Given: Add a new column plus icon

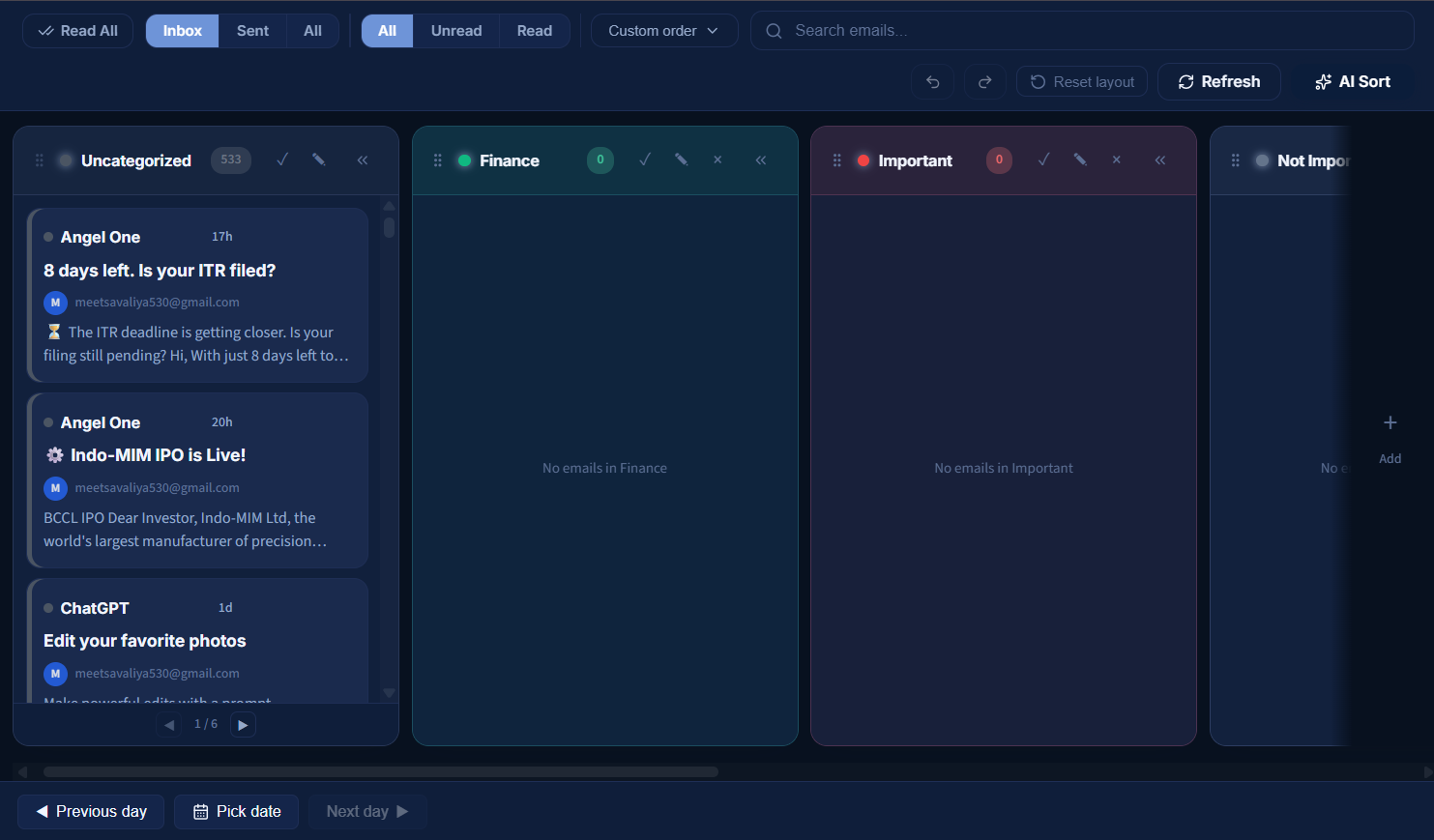Looking at the screenshot, I should pyautogui.click(x=1390, y=422).
